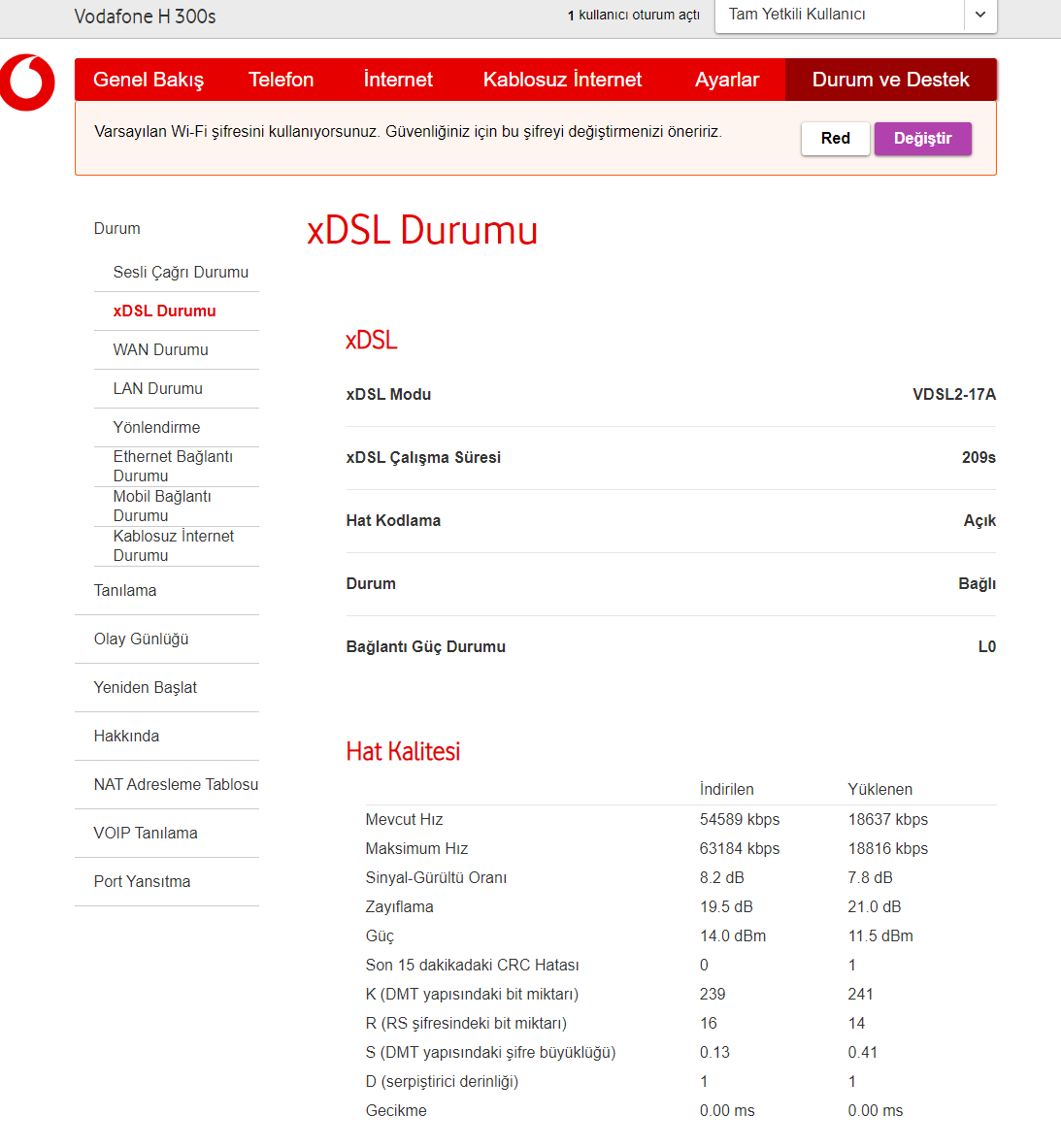Click the 18637 kbps upload speed
The width and height of the screenshot is (1061, 1148).
point(888,819)
